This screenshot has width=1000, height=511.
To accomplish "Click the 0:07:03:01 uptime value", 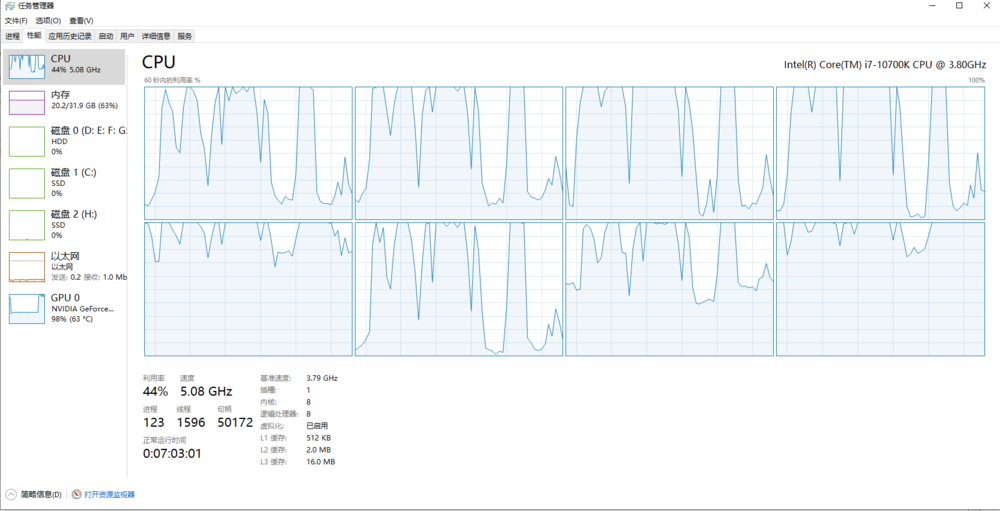I will 172,454.
